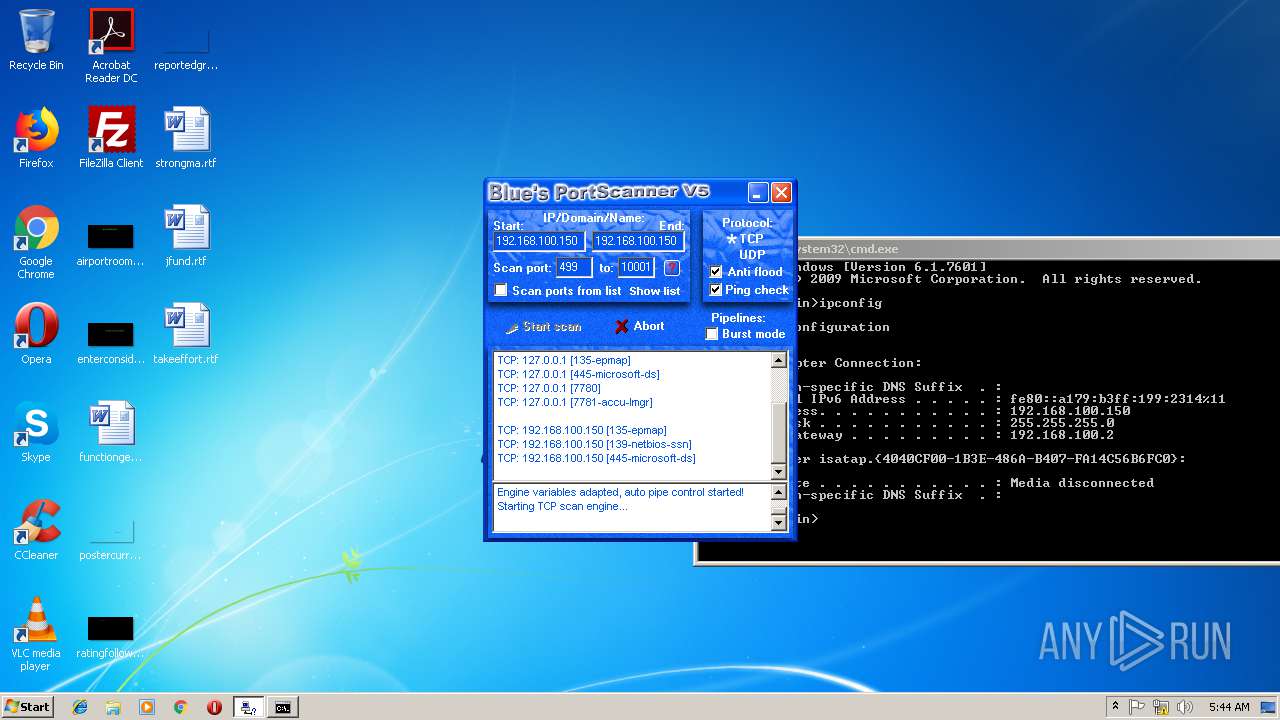This screenshot has width=1280, height=720.
Task: Minimize the Blue's PortScanner window
Action: coord(759,193)
